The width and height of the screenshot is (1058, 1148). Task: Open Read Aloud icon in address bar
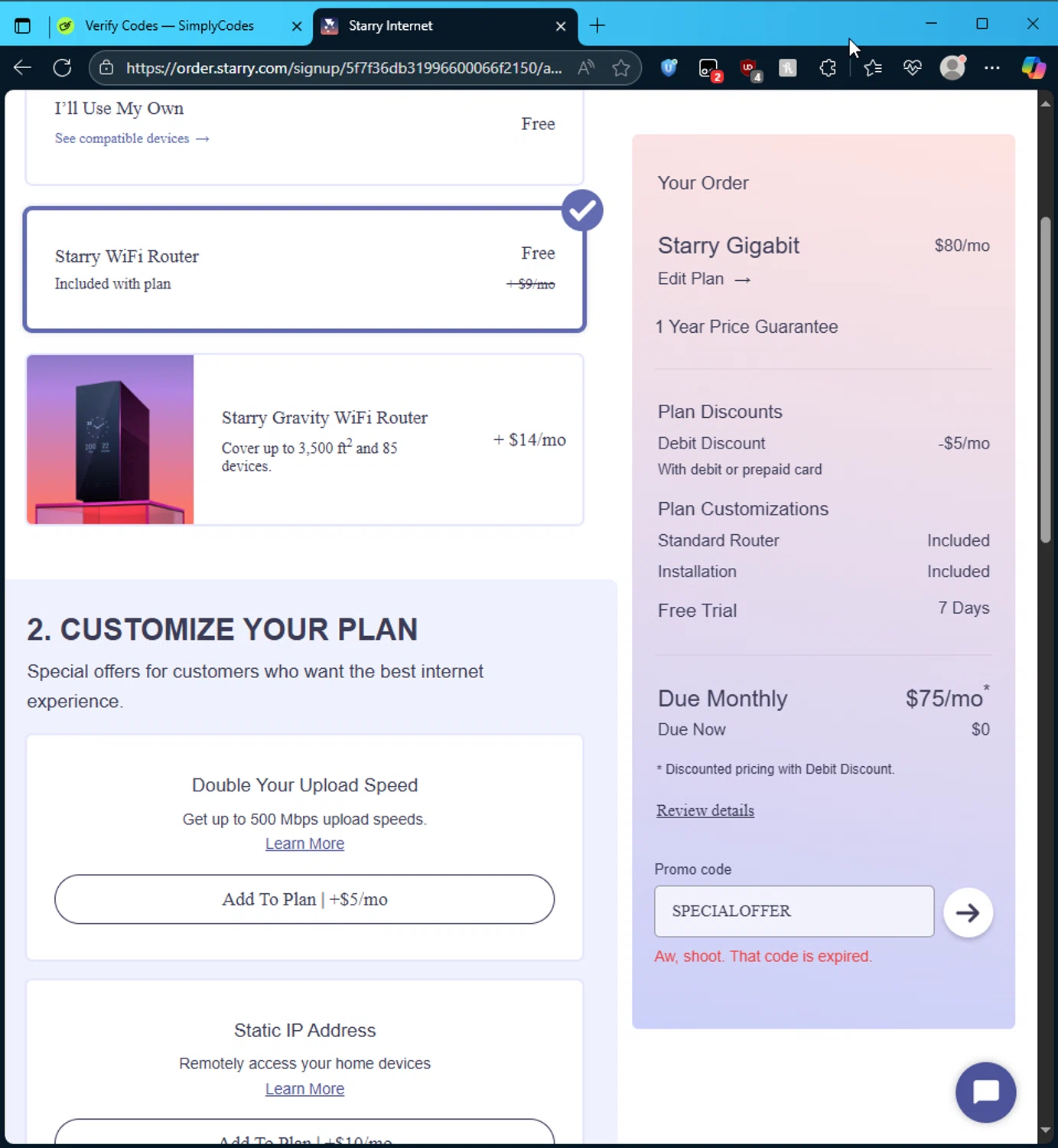tap(586, 68)
